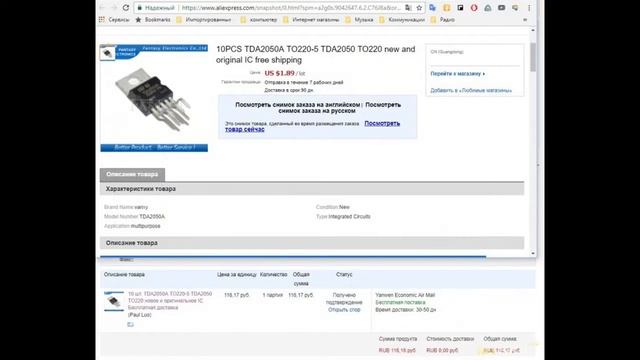
Task: Click the browser back arrow
Action: click(102, 8)
